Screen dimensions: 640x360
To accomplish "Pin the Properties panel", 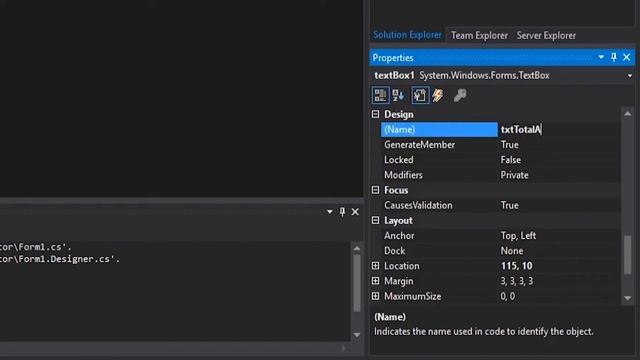I will (614, 57).
